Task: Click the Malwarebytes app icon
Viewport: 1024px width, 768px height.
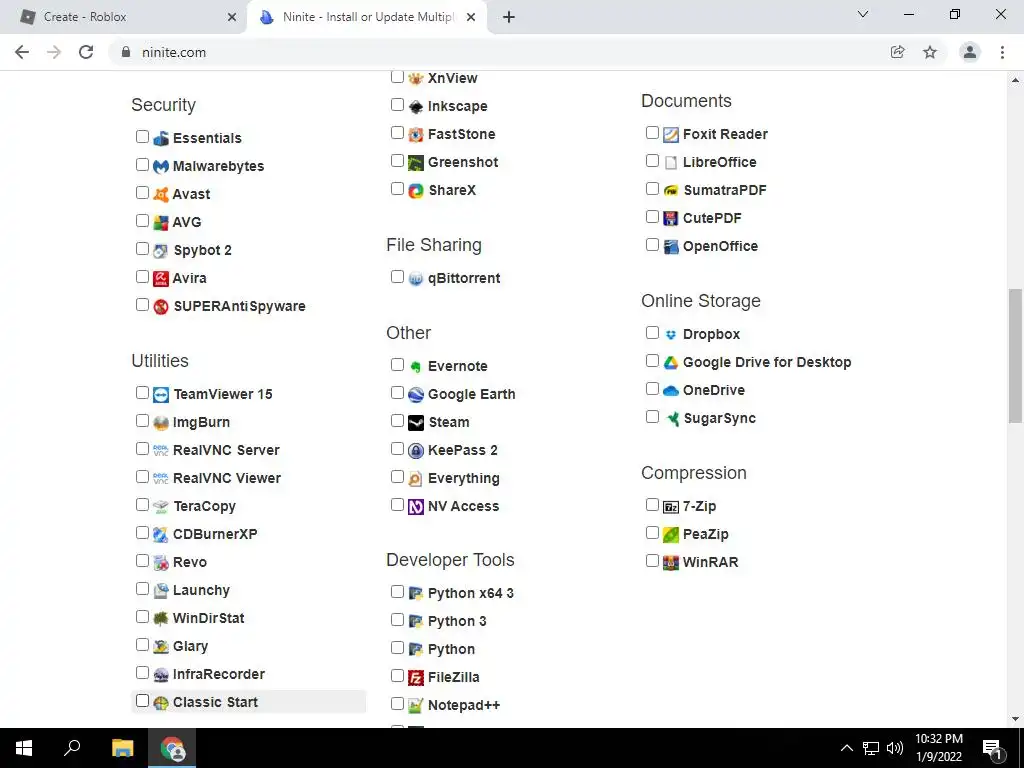Action: (x=161, y=167)
